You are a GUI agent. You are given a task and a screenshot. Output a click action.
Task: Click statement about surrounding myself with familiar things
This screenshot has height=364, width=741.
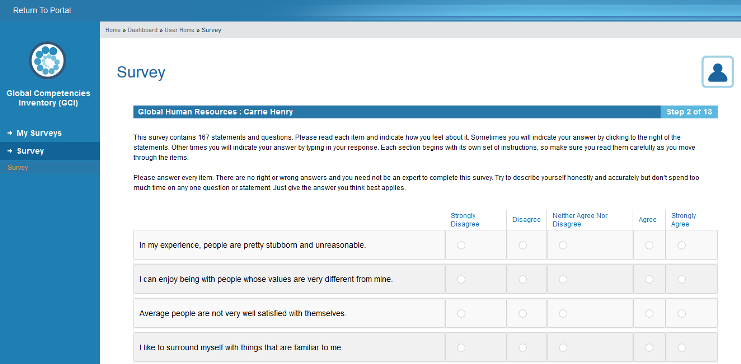[241, 348]
